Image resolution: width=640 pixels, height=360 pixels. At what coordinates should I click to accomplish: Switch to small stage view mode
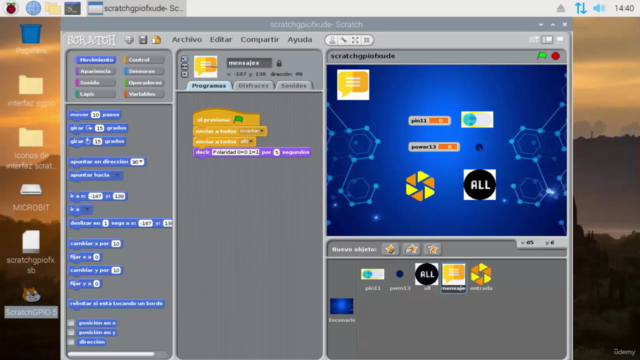coord(534,40)
